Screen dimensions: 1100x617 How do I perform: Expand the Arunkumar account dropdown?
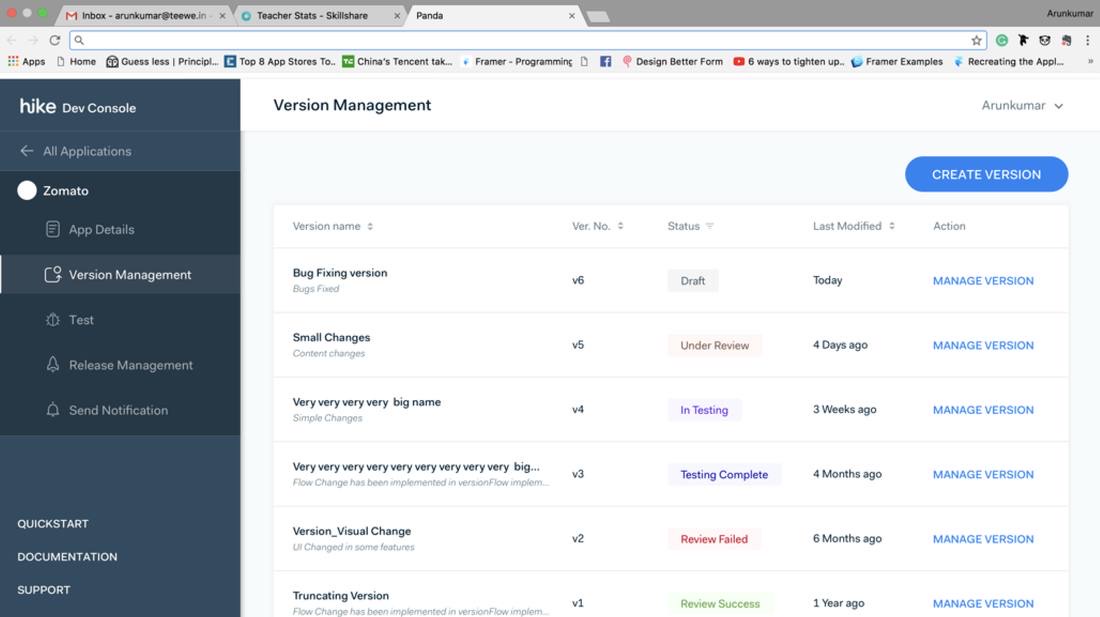tap(1022, 105)
